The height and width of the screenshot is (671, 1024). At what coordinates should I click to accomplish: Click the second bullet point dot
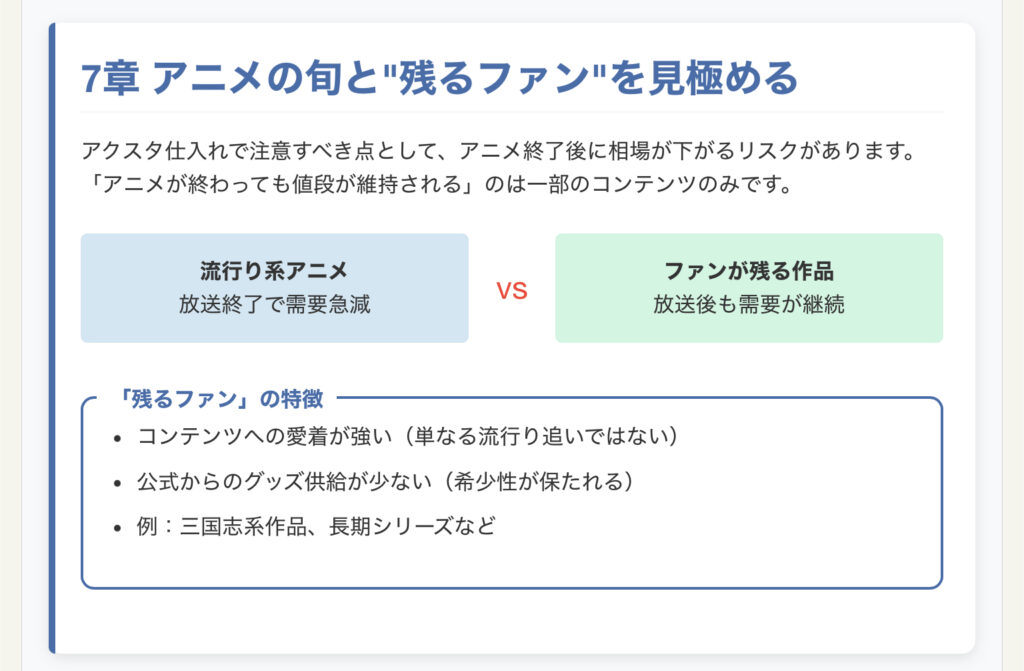[118, 483]
